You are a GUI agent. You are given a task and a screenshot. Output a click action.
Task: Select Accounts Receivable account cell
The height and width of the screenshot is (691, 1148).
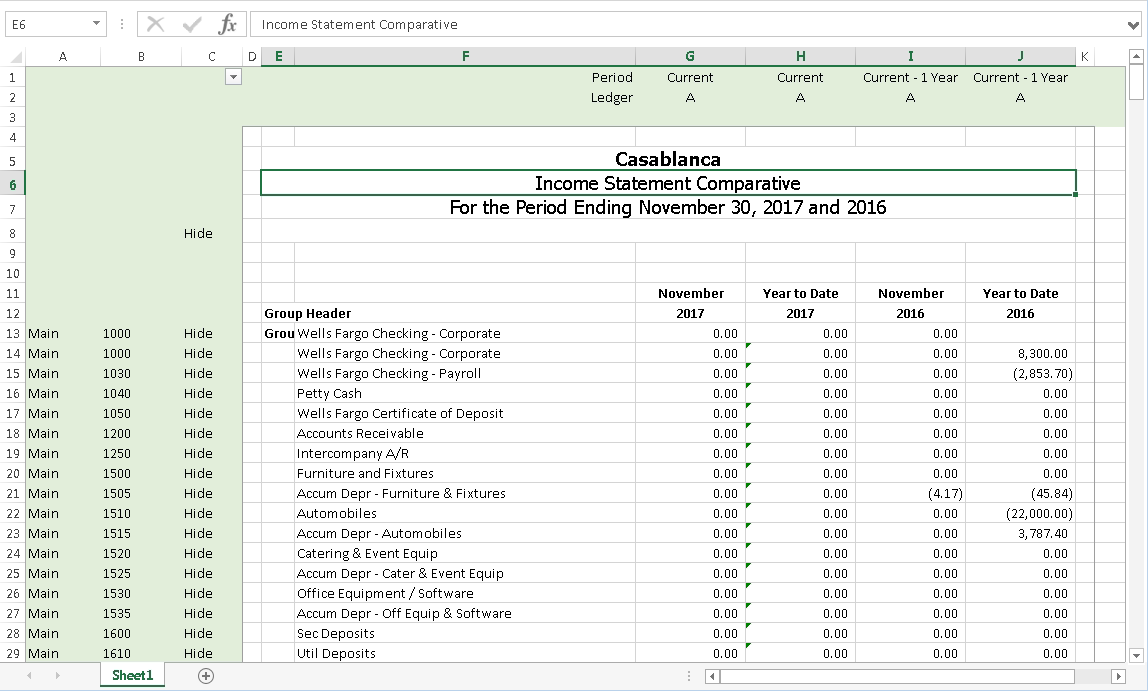click(x=465, y=433)
